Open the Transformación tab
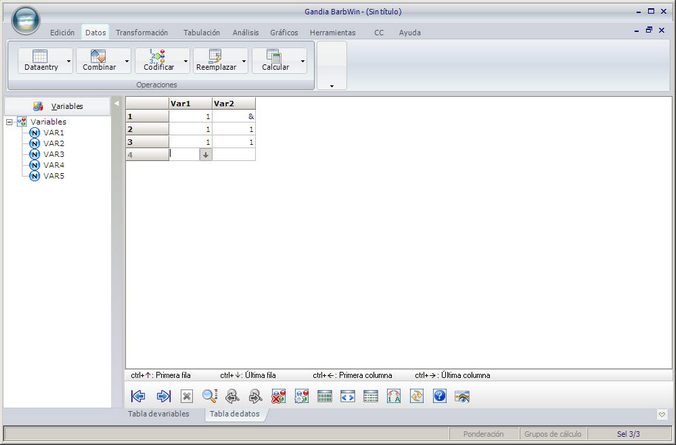This screenshot has width=676, height=445. click(x=142, y=33)
